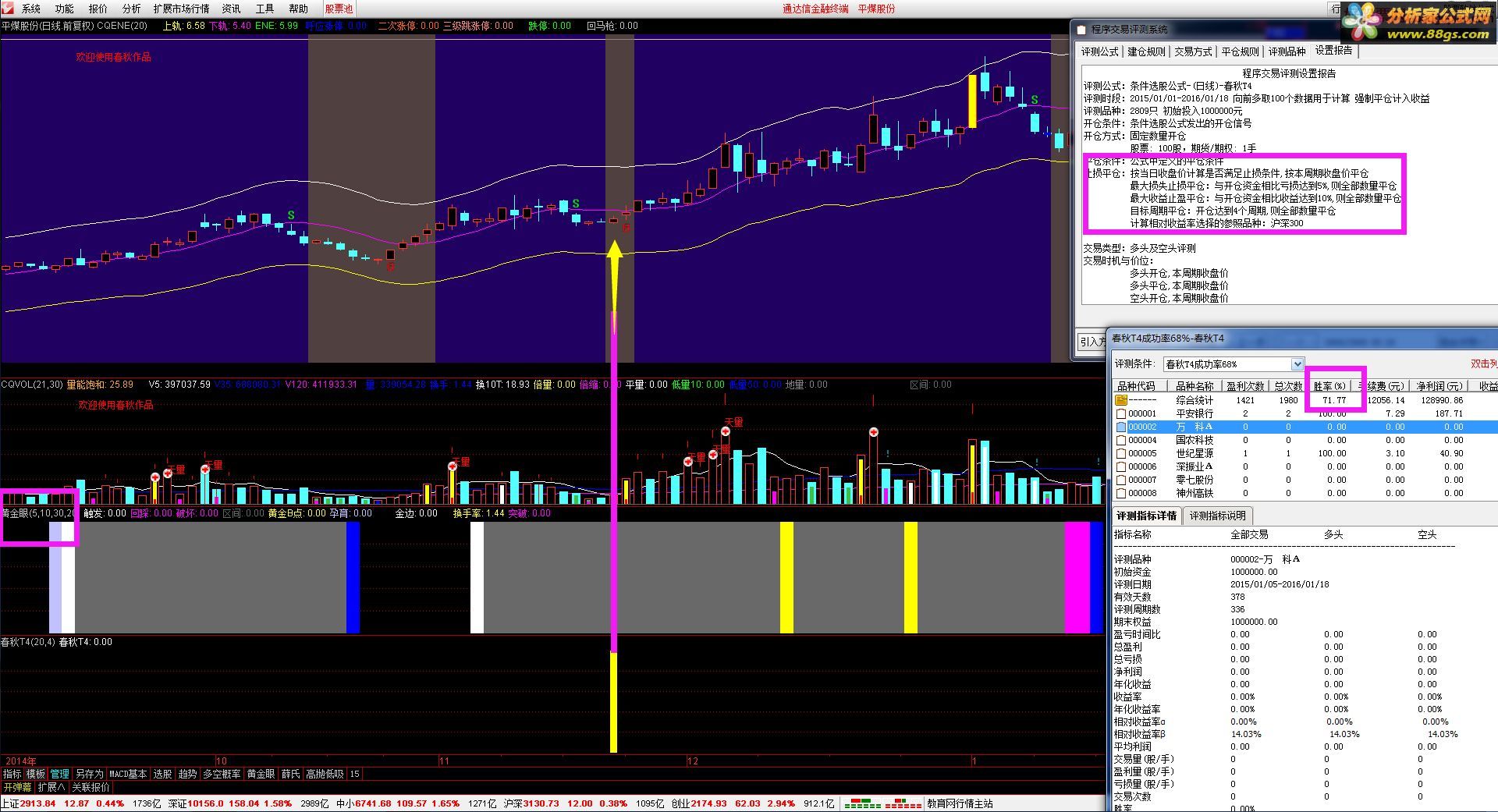Click the 程序交易评测系统 window title icon
The image size is (1498, 812).
click(x=1081, y=30)
